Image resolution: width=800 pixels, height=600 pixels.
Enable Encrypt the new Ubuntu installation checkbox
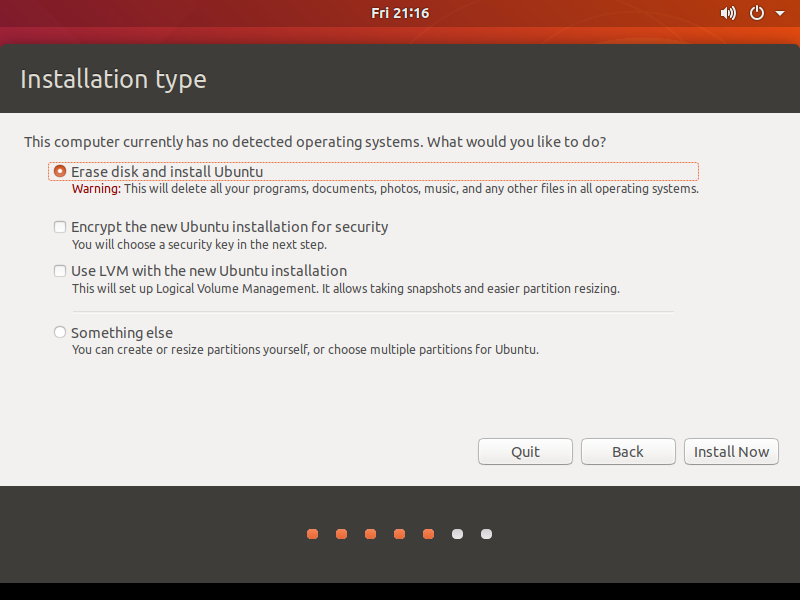tap(61, 227)
